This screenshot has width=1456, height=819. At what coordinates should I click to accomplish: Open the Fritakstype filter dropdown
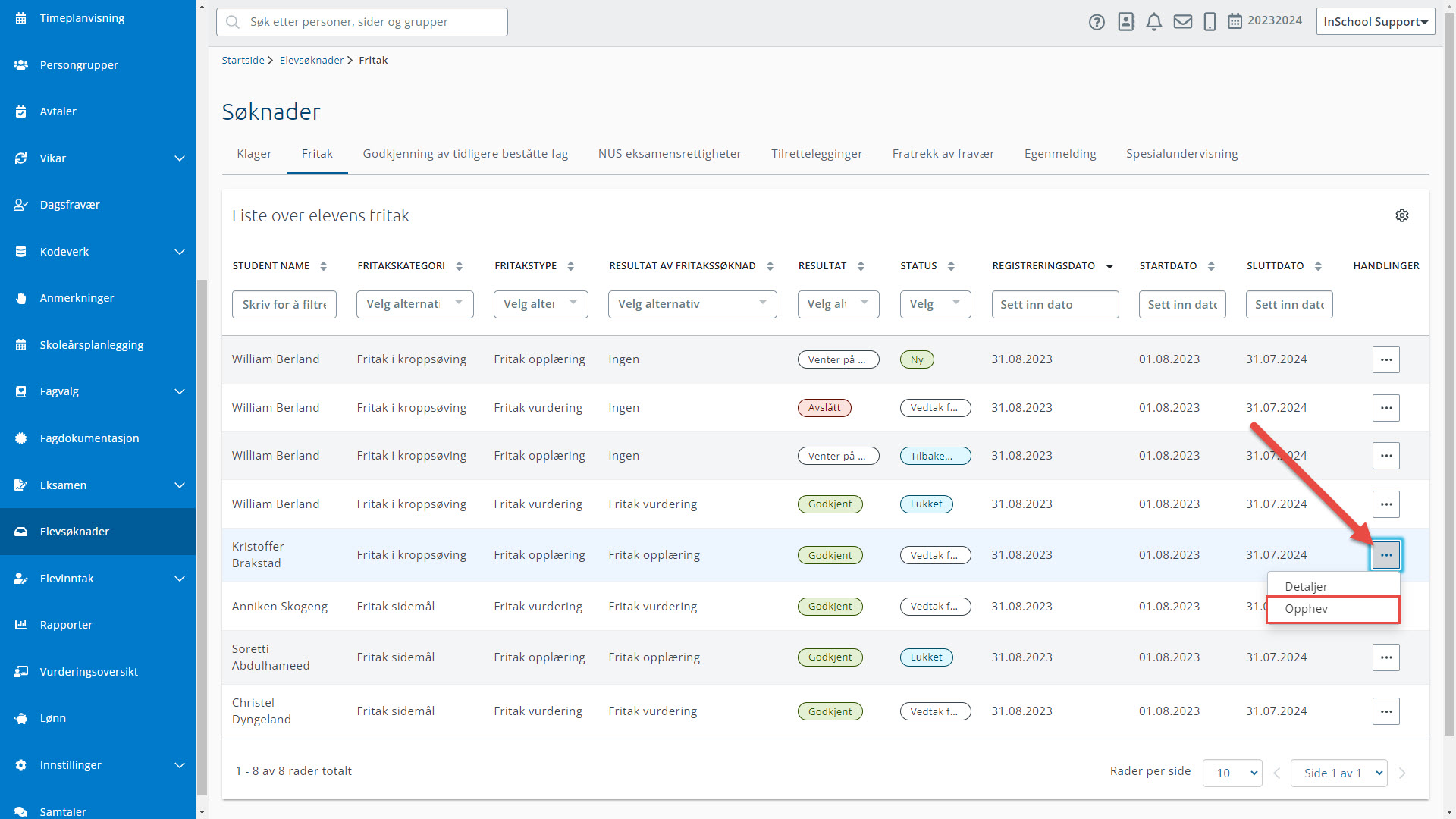point(541,304)
